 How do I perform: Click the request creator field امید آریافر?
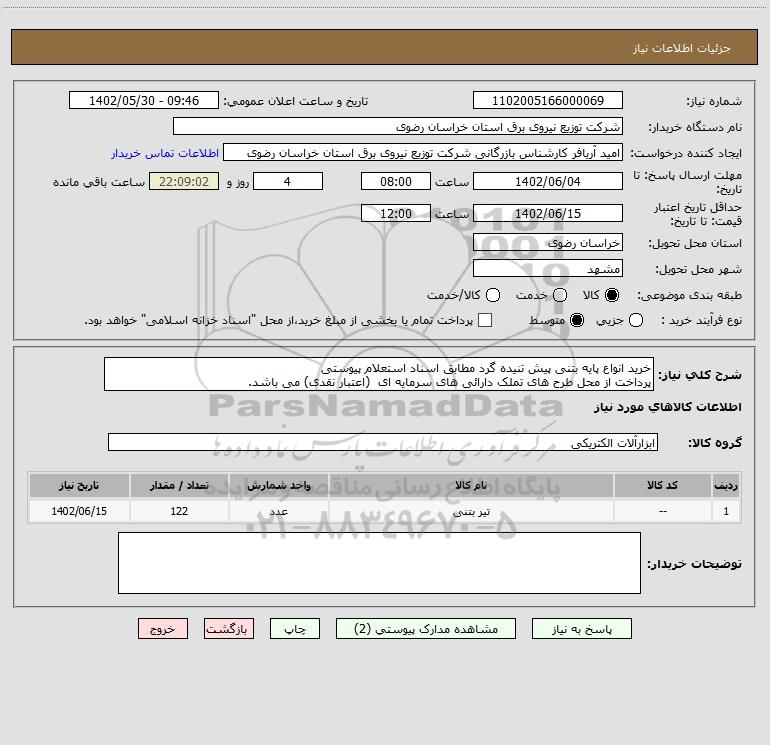point(423,152)
